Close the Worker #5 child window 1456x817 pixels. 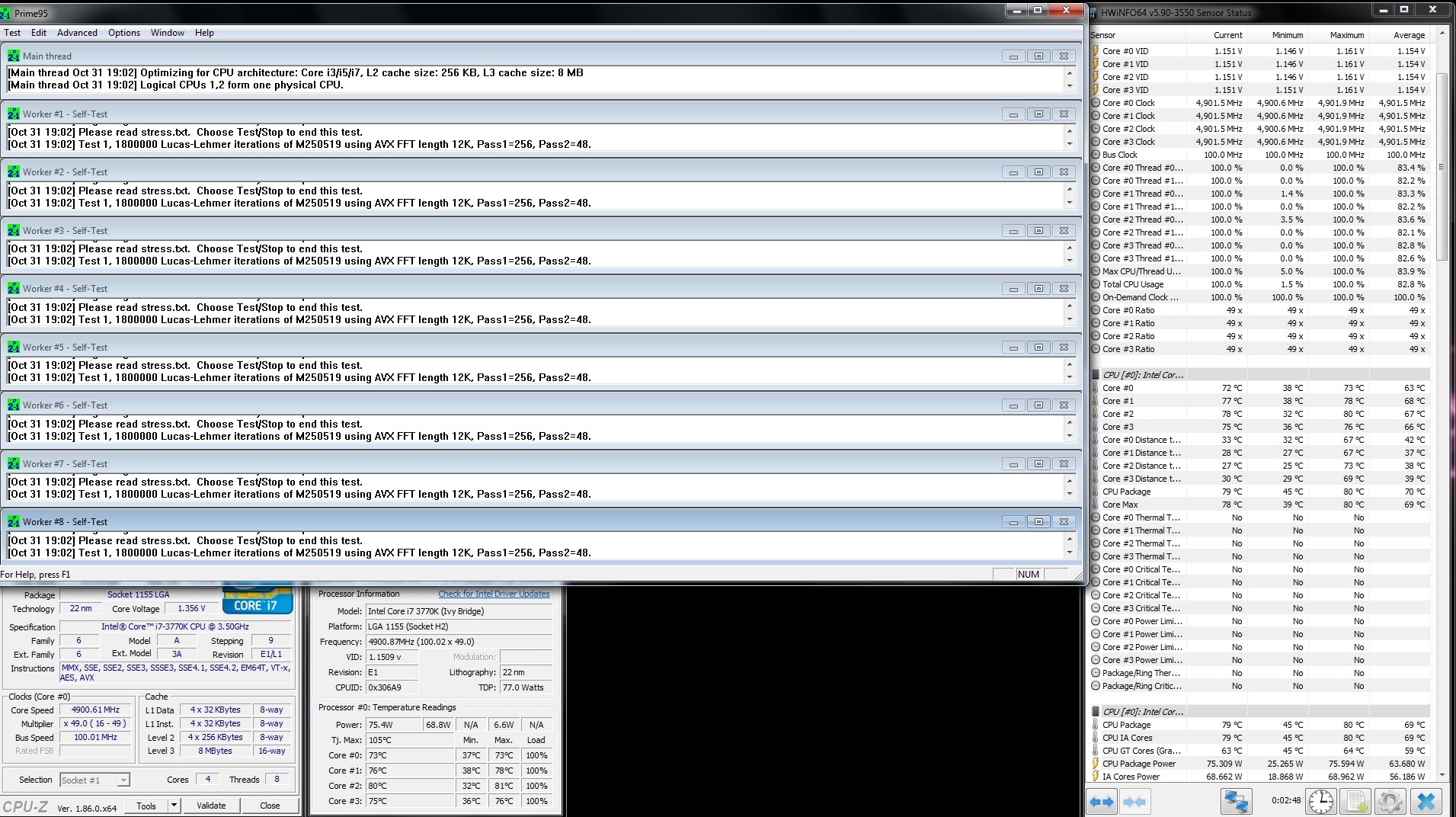coord(1064,347)
